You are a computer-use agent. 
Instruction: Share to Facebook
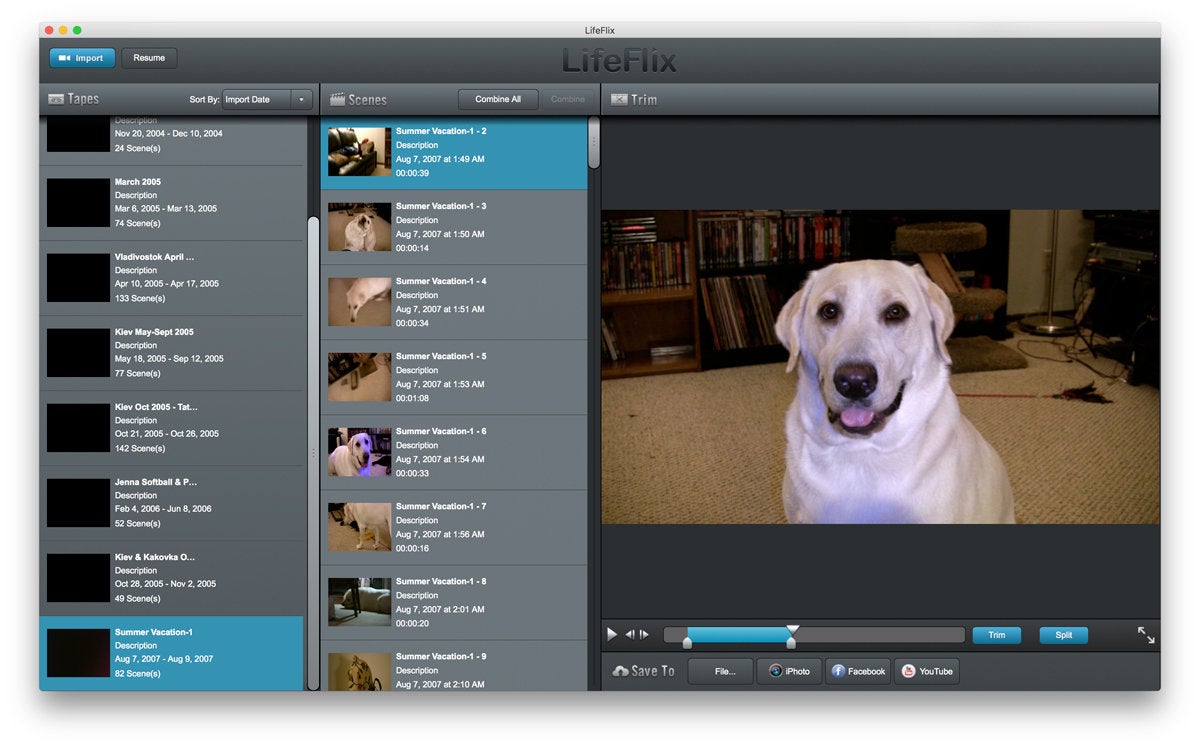(x=858, y=671)
